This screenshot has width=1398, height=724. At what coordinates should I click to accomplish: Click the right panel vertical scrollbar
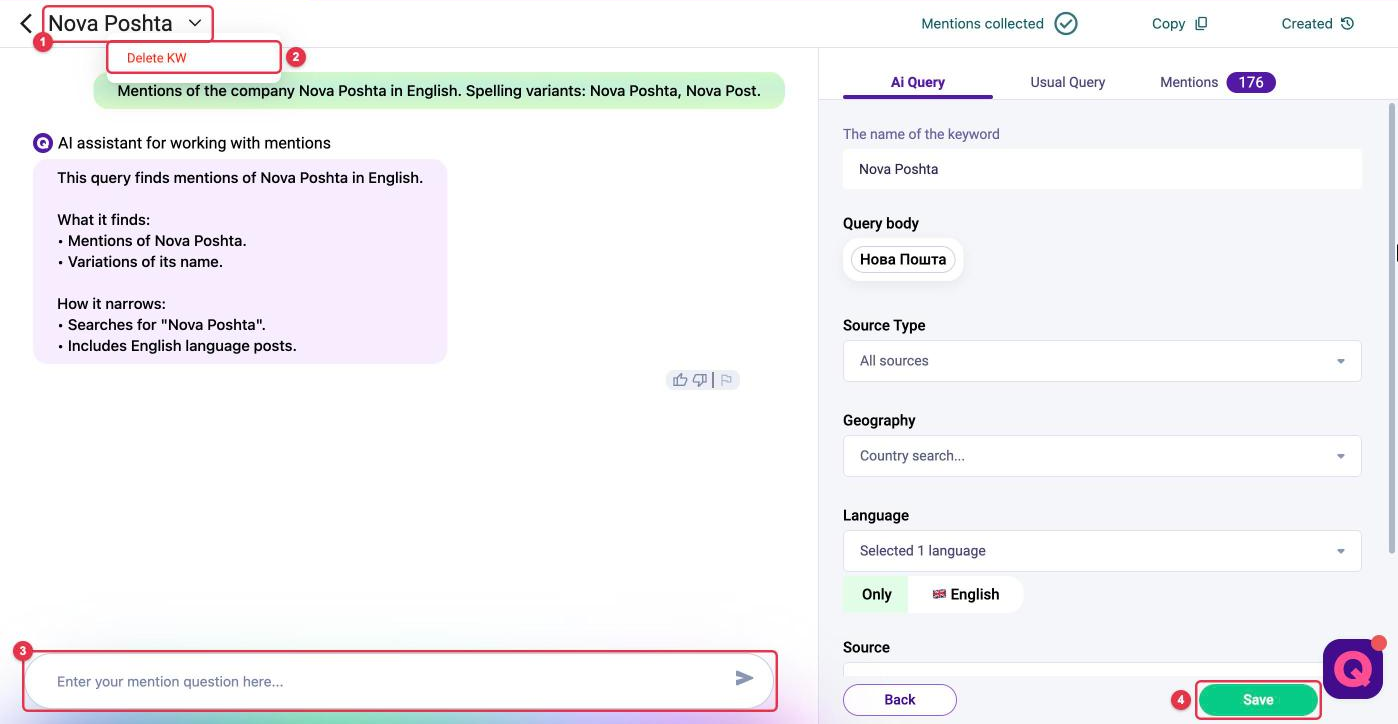(1391, 328)
